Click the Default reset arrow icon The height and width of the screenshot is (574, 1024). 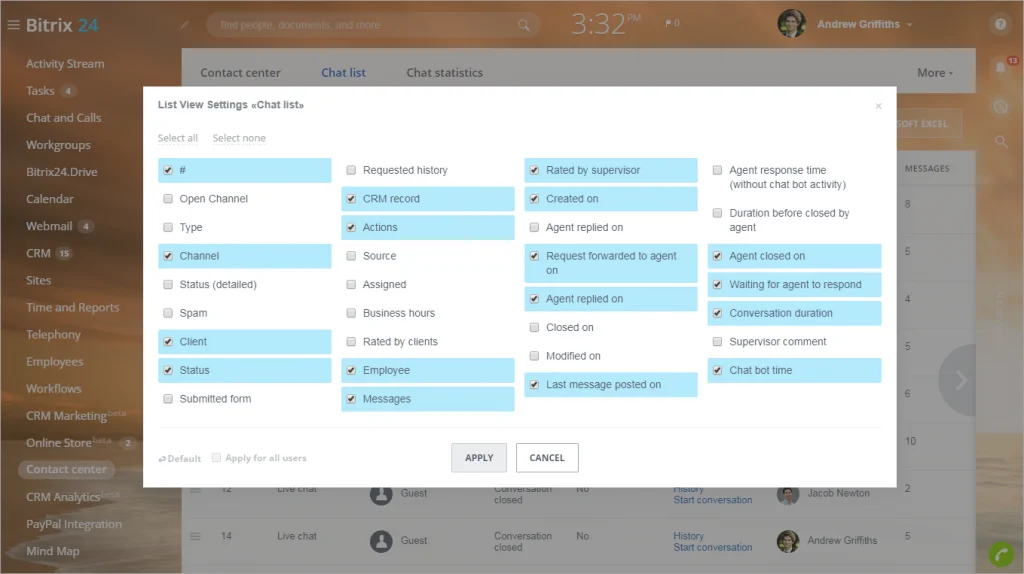[162, 459]
